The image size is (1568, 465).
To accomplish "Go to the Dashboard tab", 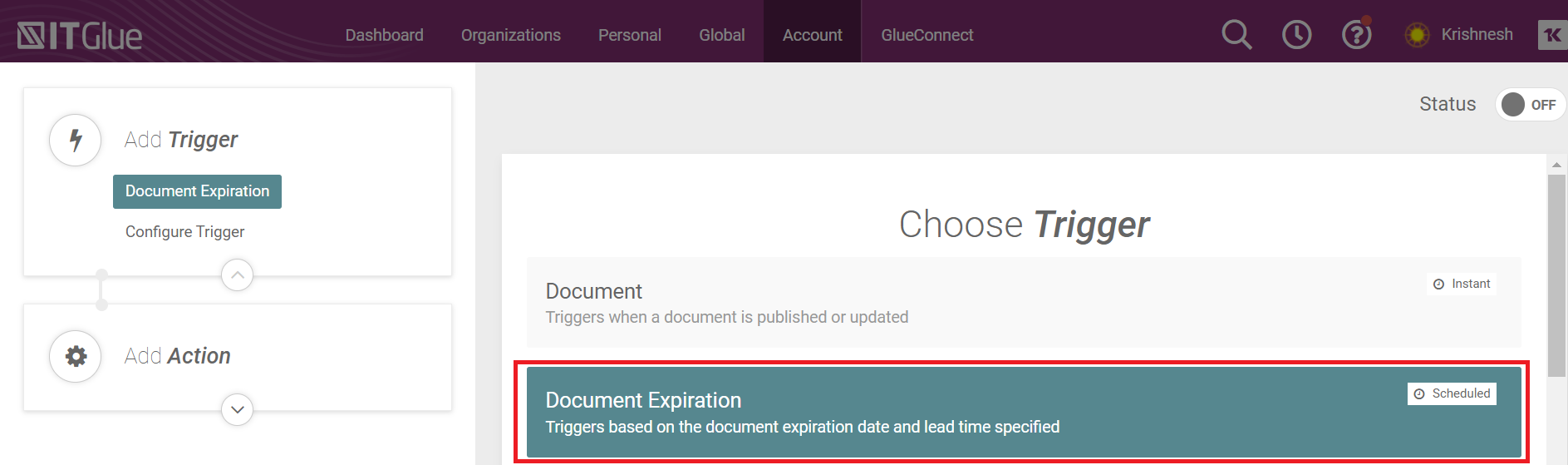I will [x=384, y=35].
